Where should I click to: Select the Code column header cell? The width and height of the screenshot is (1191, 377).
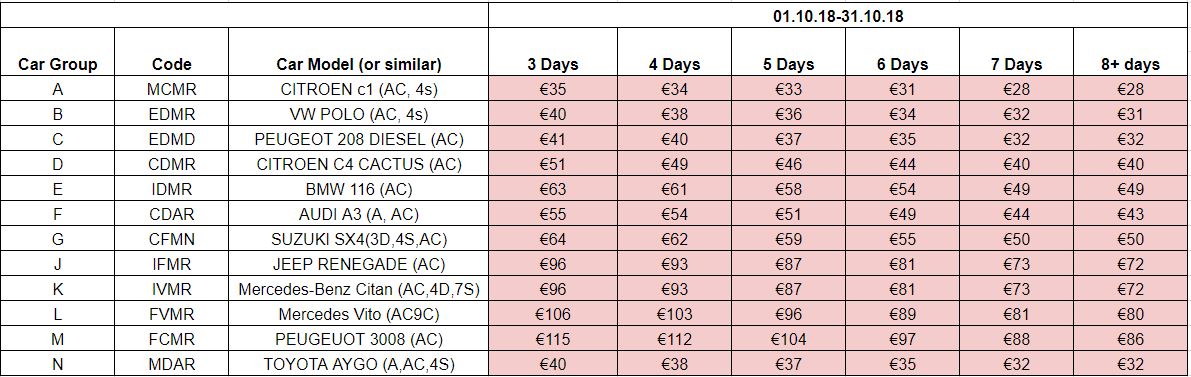pos(172,65)
